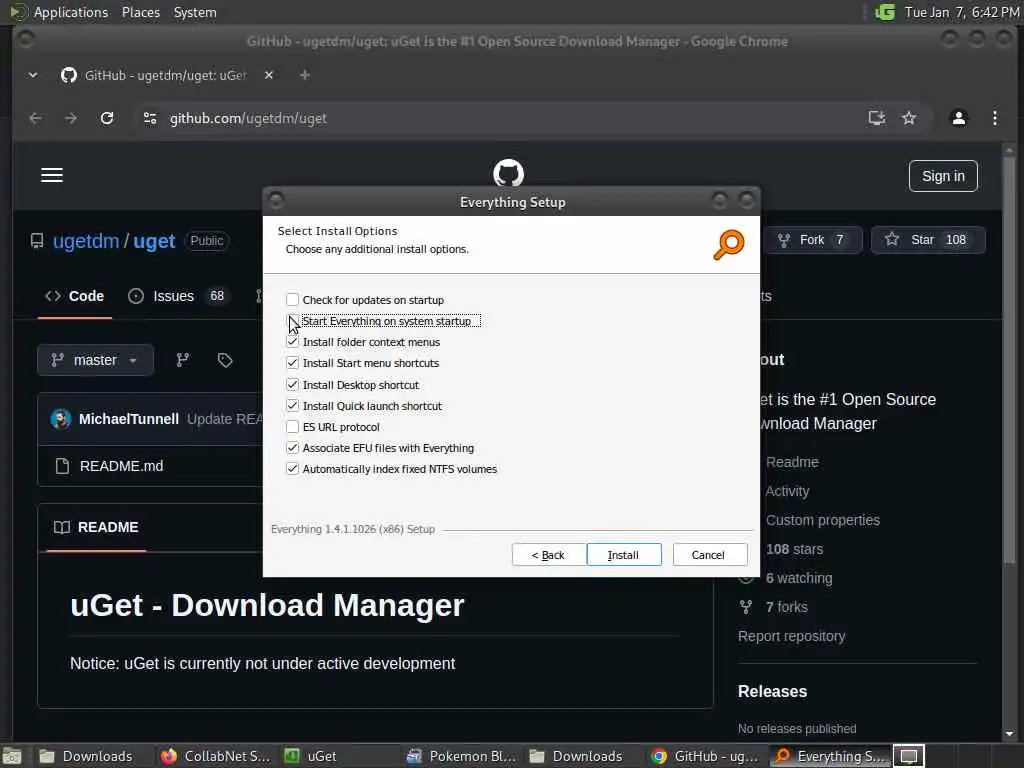Fork the uget repository
This screenshot has height=768, width=1024.
[x=812, y=240]
